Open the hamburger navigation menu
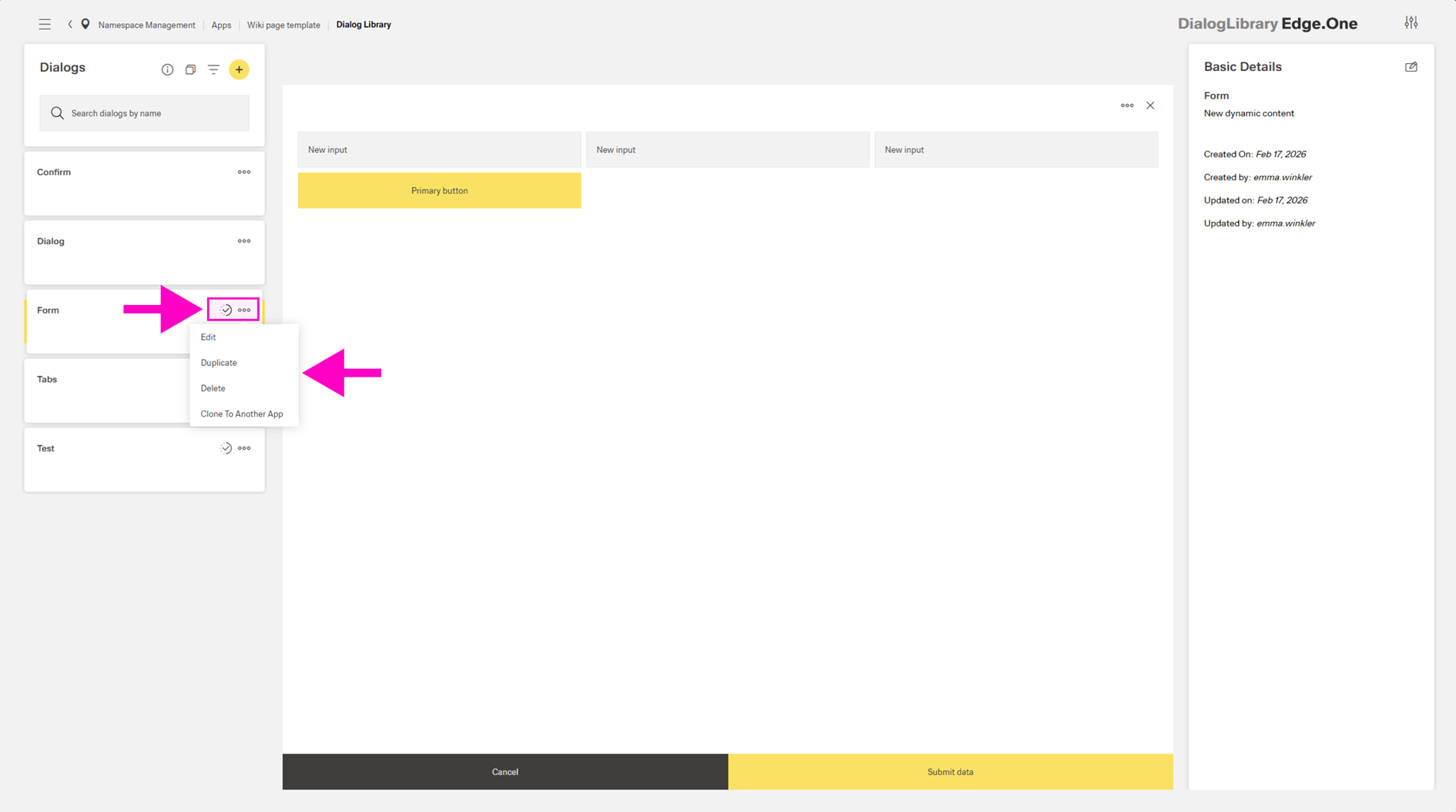 (45, 25)
